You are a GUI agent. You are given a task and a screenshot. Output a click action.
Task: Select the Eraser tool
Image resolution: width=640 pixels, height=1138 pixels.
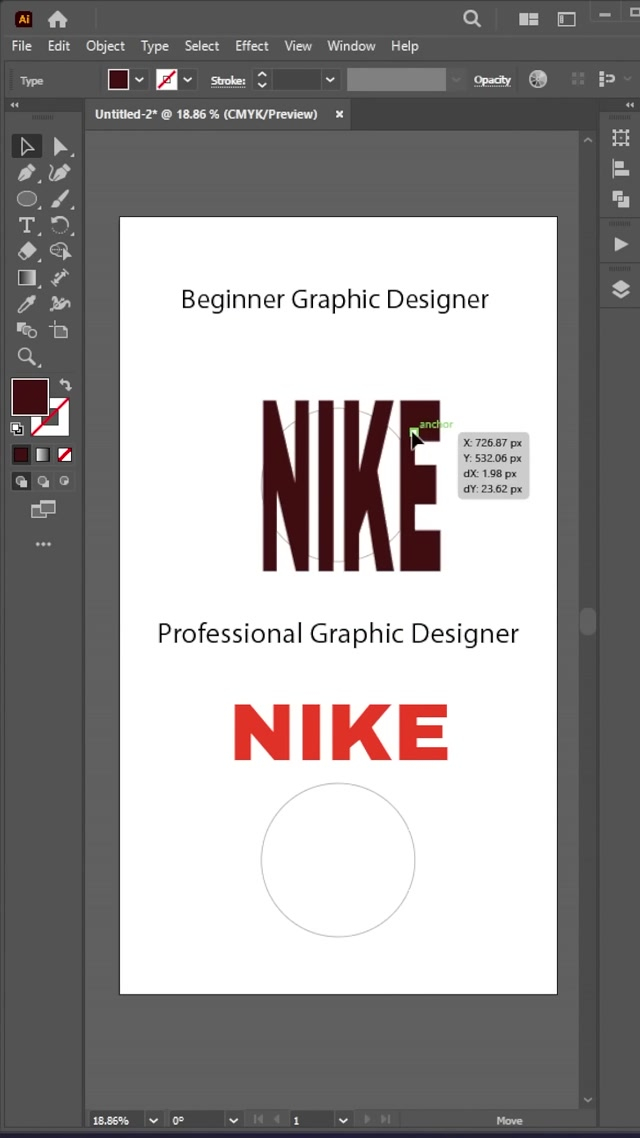pos(27,251)
